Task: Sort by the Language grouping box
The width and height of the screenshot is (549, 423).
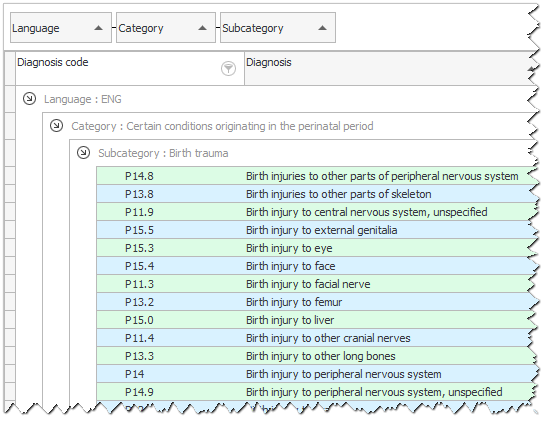Action: (61, 28)
